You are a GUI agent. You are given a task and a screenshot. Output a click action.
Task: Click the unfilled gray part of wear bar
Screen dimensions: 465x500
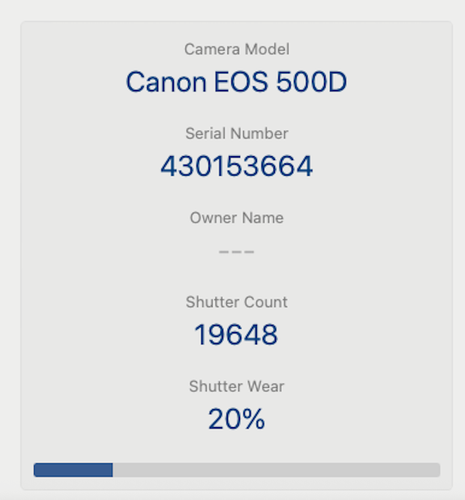click(x=277, y=470)
